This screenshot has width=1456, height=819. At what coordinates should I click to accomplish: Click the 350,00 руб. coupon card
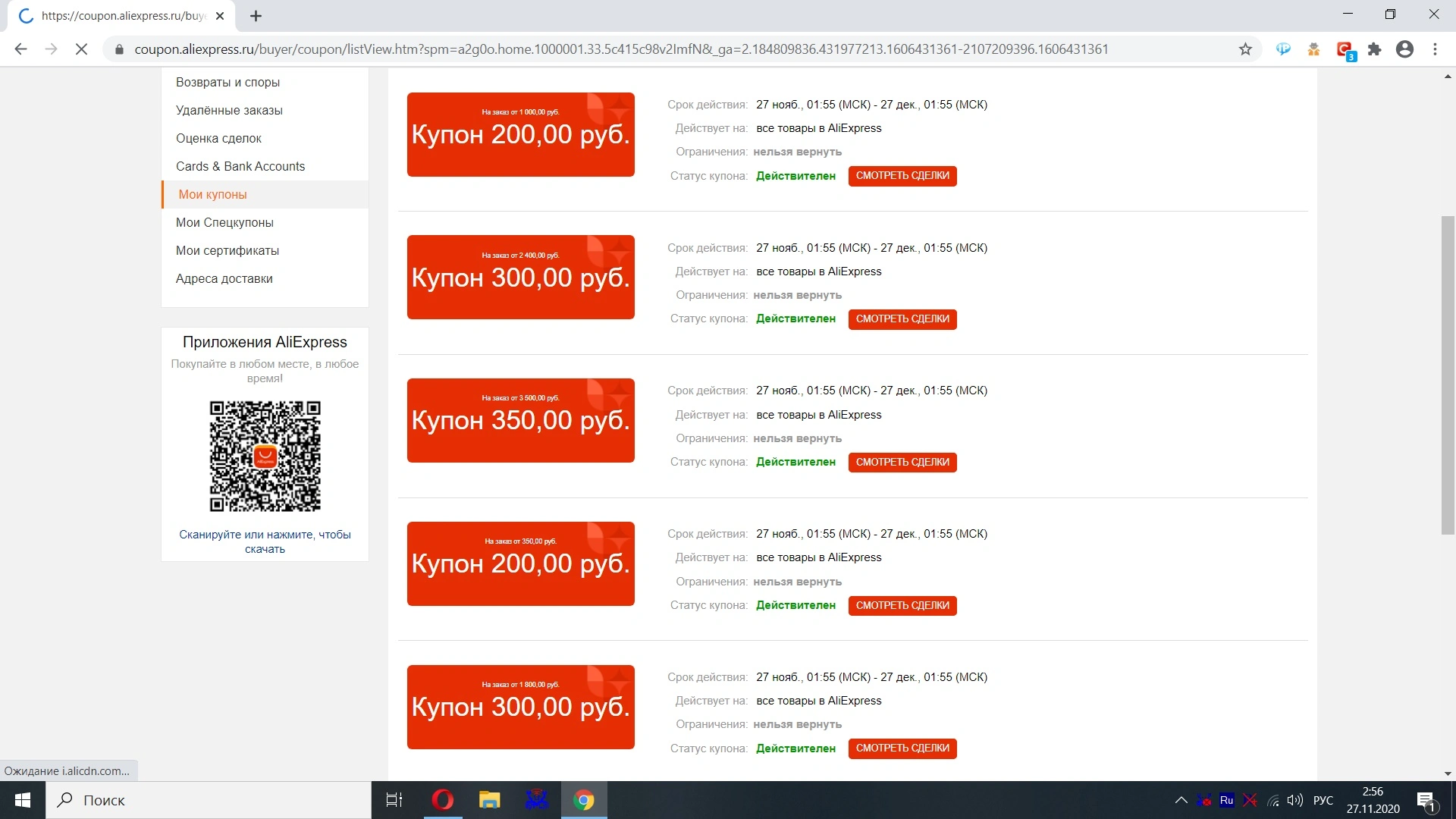(521, 421)
